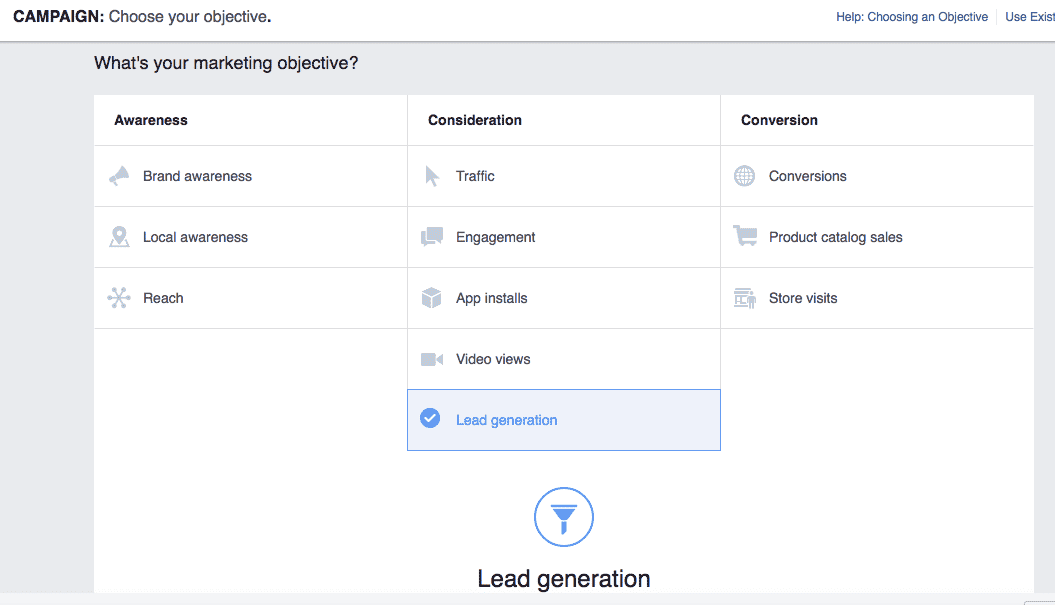
Task: Click the Video views camera icon
Action: (432, 359)
